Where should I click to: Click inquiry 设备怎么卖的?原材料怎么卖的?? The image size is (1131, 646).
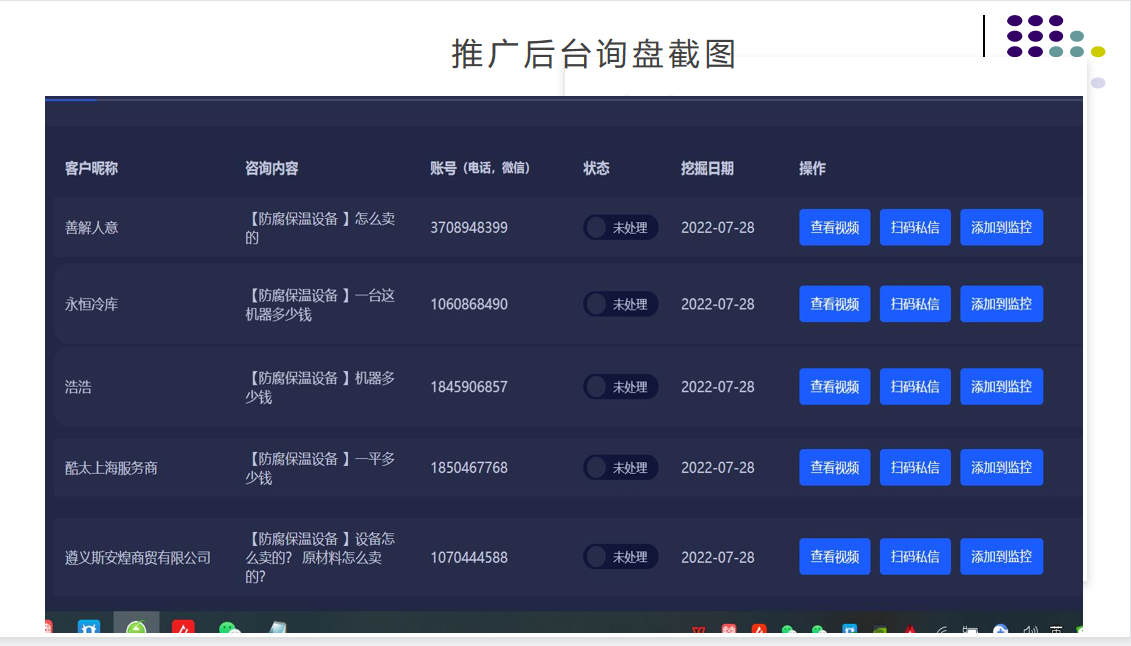click(x=320, y=557)
